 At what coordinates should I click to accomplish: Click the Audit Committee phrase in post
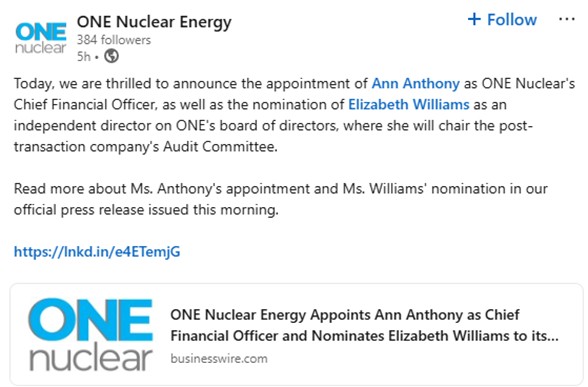220,146
